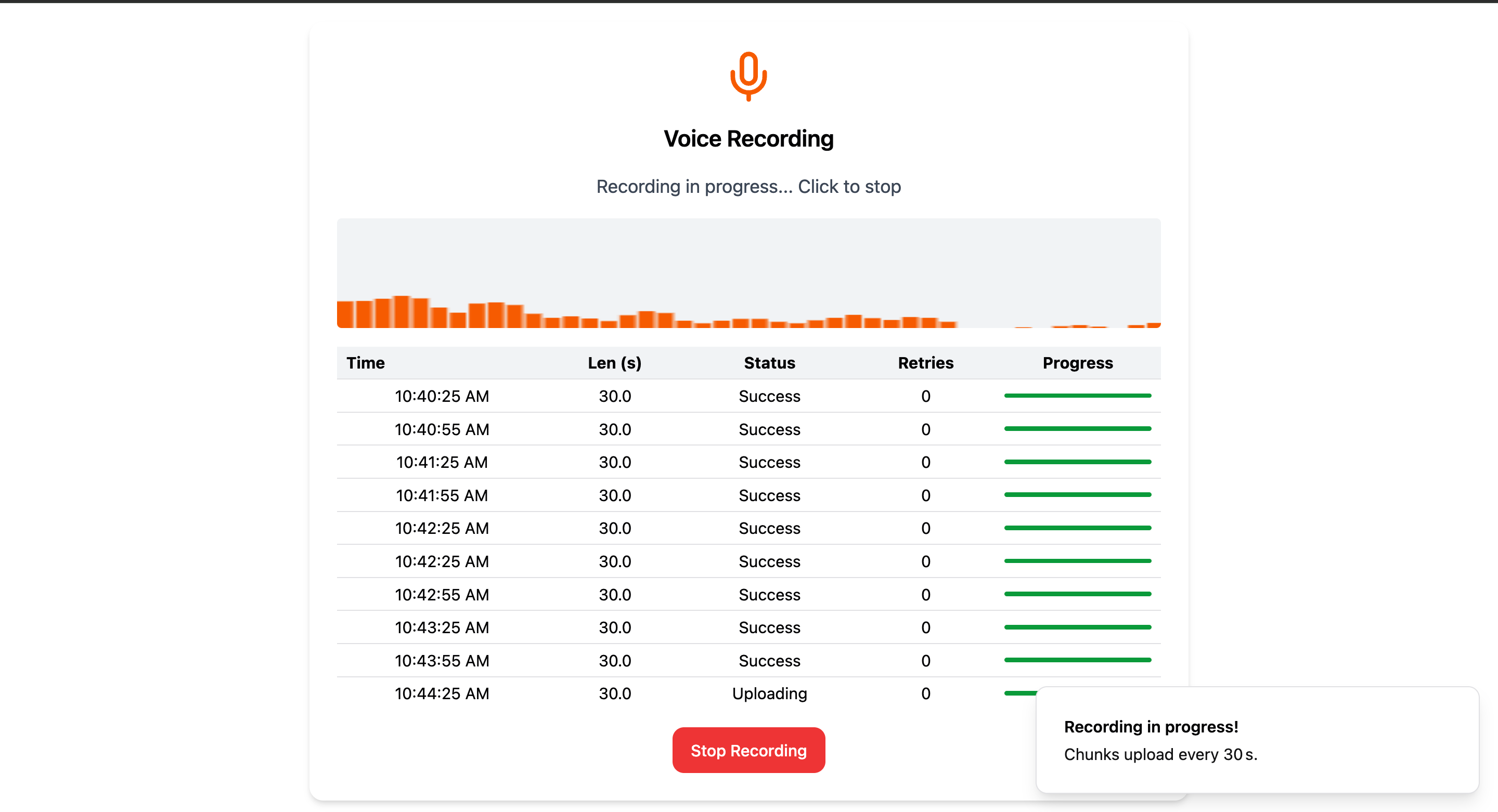The height and width of the screenshot is (812, 1498).
Task: Click the Time column header
Action: point(365,363)
